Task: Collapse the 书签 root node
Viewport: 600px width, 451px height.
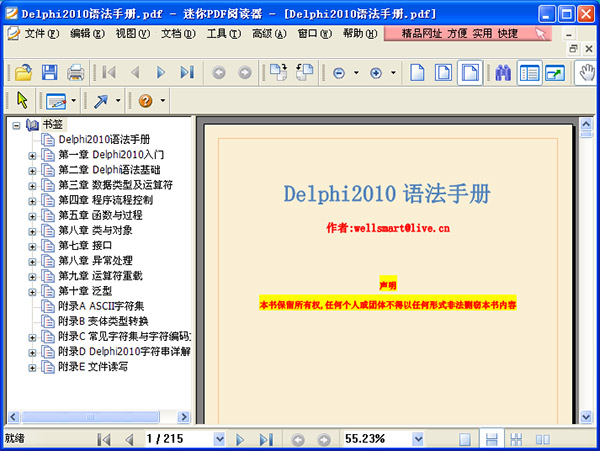Action: pos(16,125)
